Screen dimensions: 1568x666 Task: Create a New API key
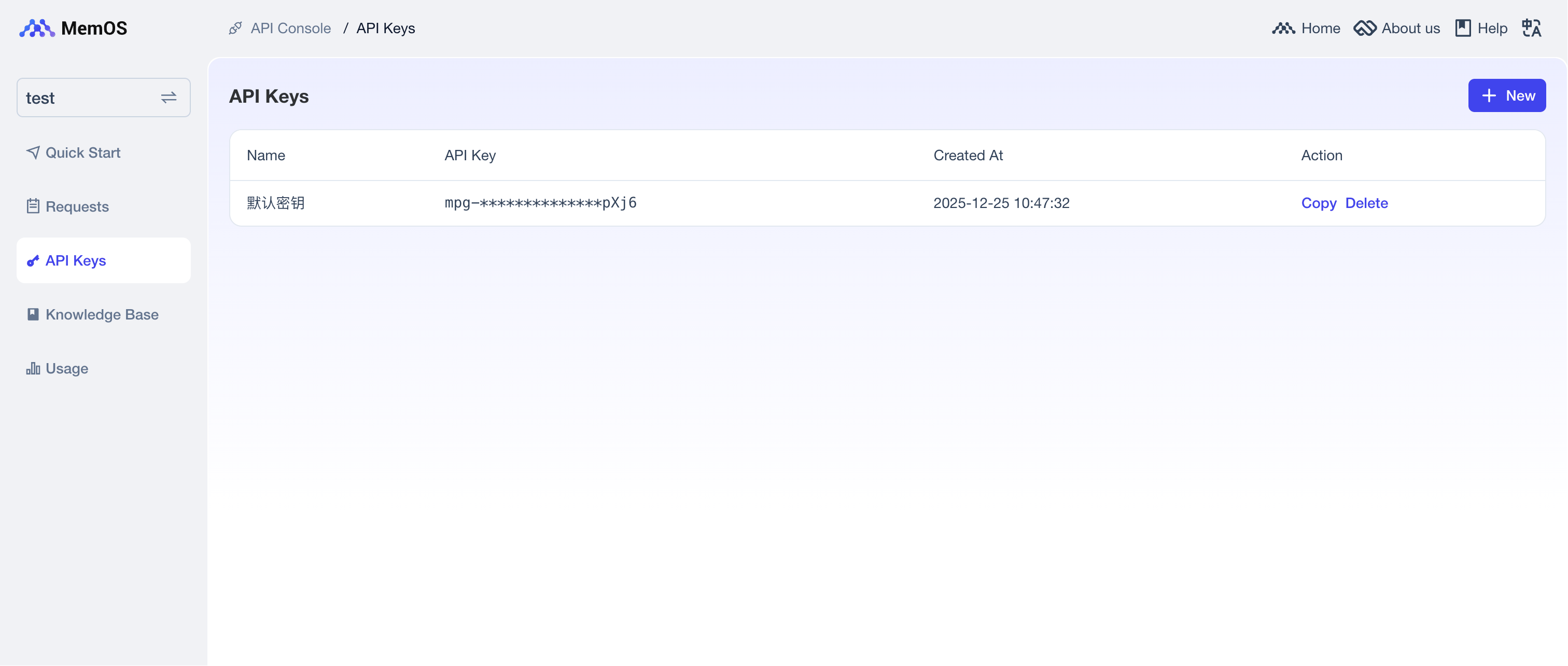[x=1506, y=95]
